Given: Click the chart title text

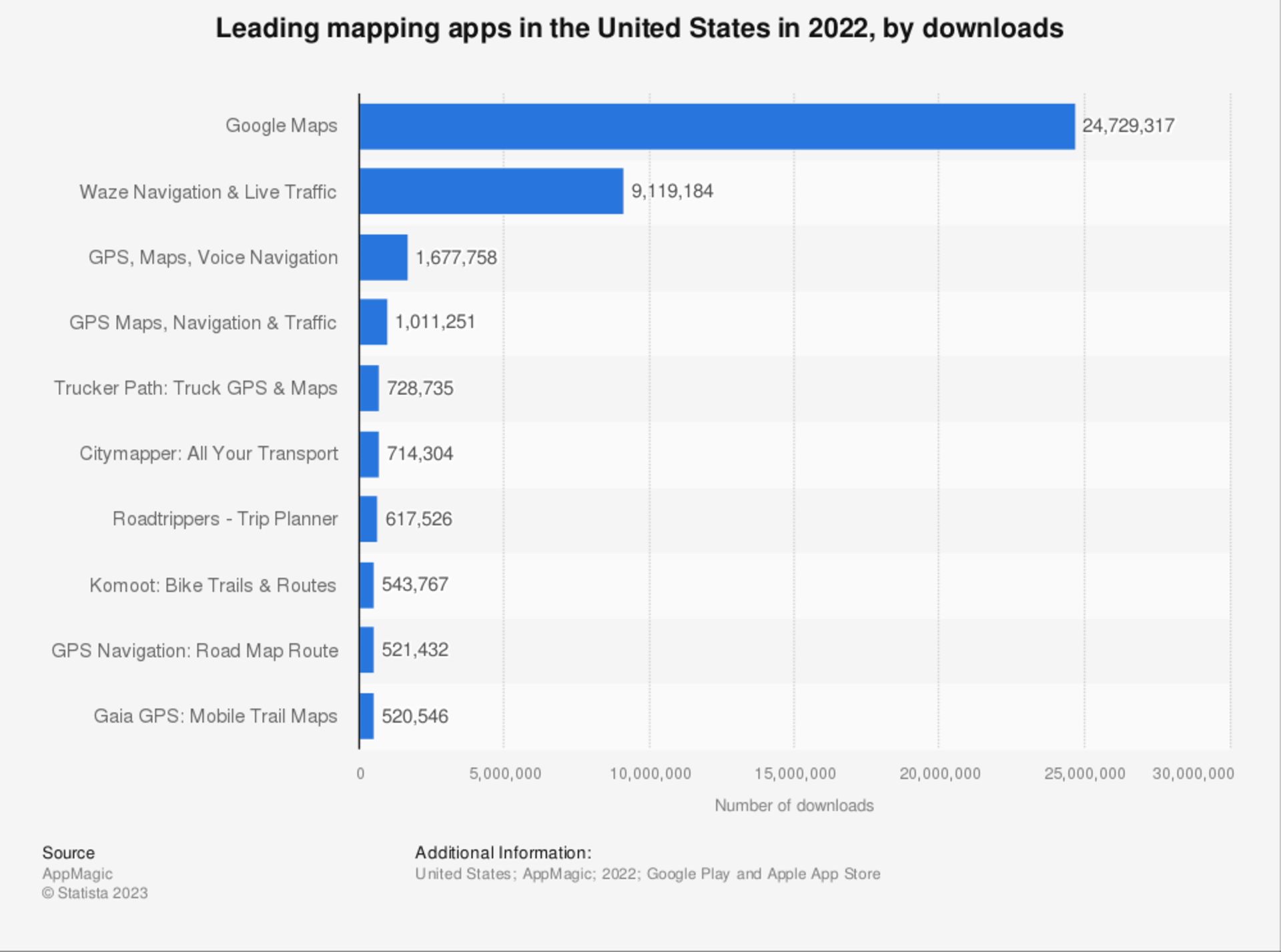Looking at the screenshot, I should pos(639,29).
